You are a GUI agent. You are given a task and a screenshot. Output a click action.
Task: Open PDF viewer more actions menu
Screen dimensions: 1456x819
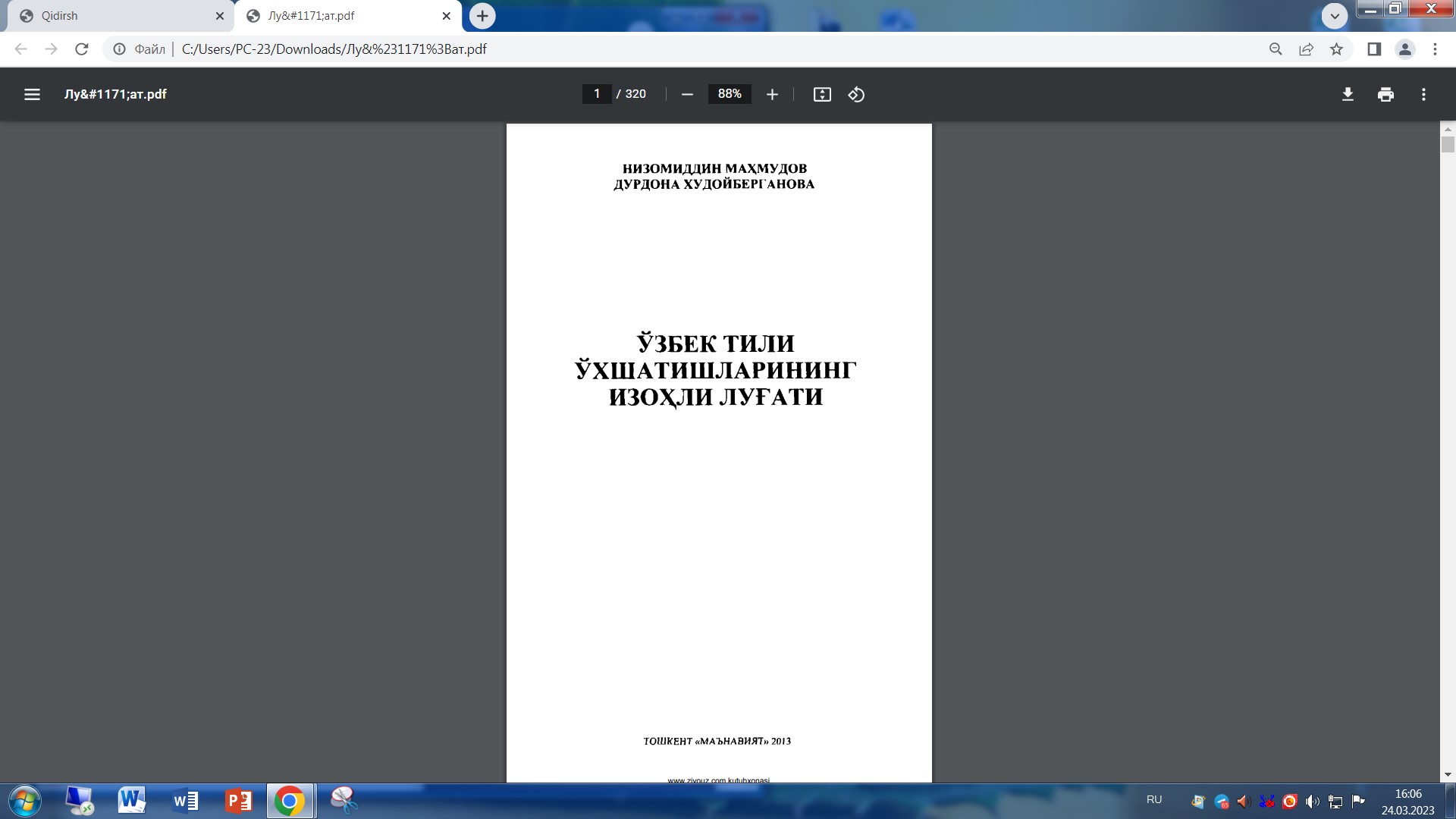pos(1423,94)
